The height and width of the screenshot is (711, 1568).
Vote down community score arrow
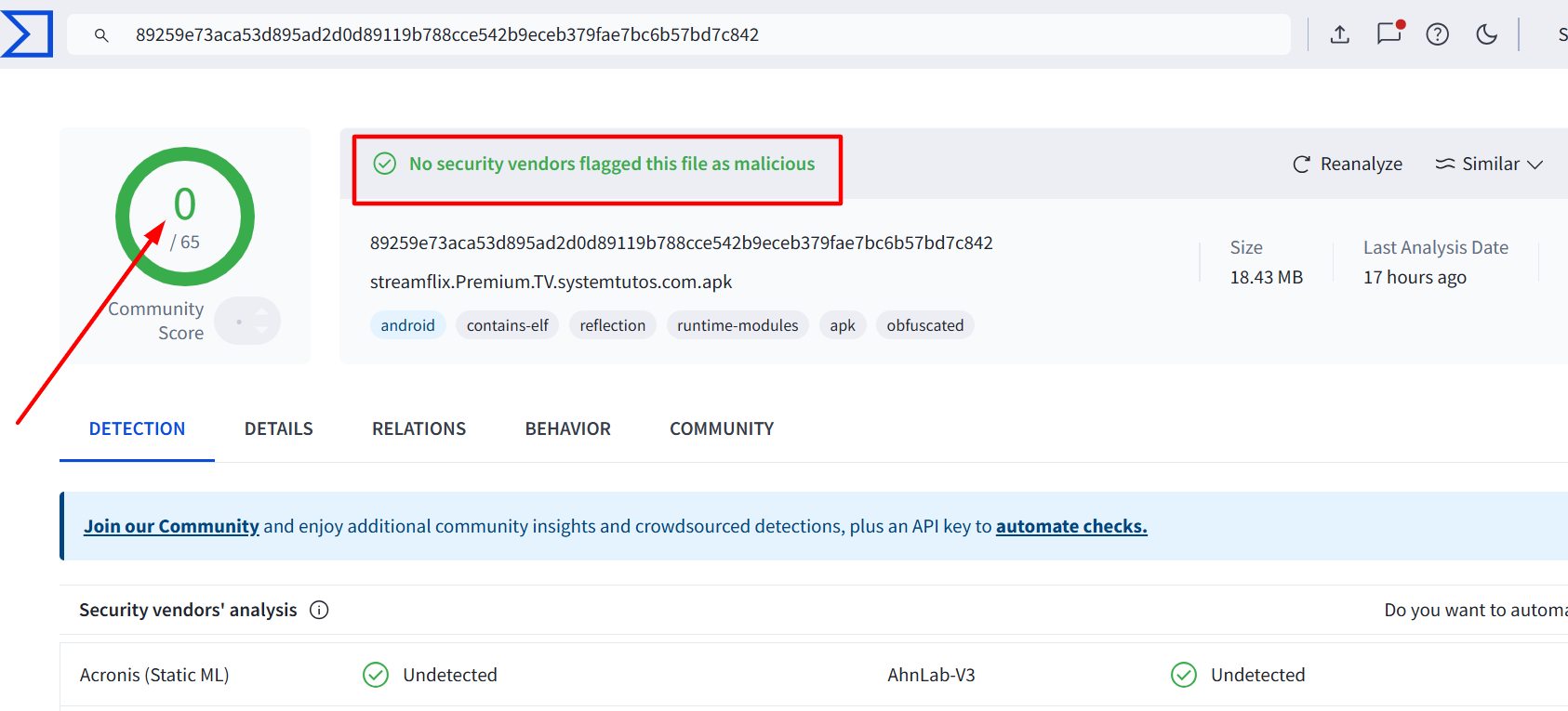click(x=262, y=330)
